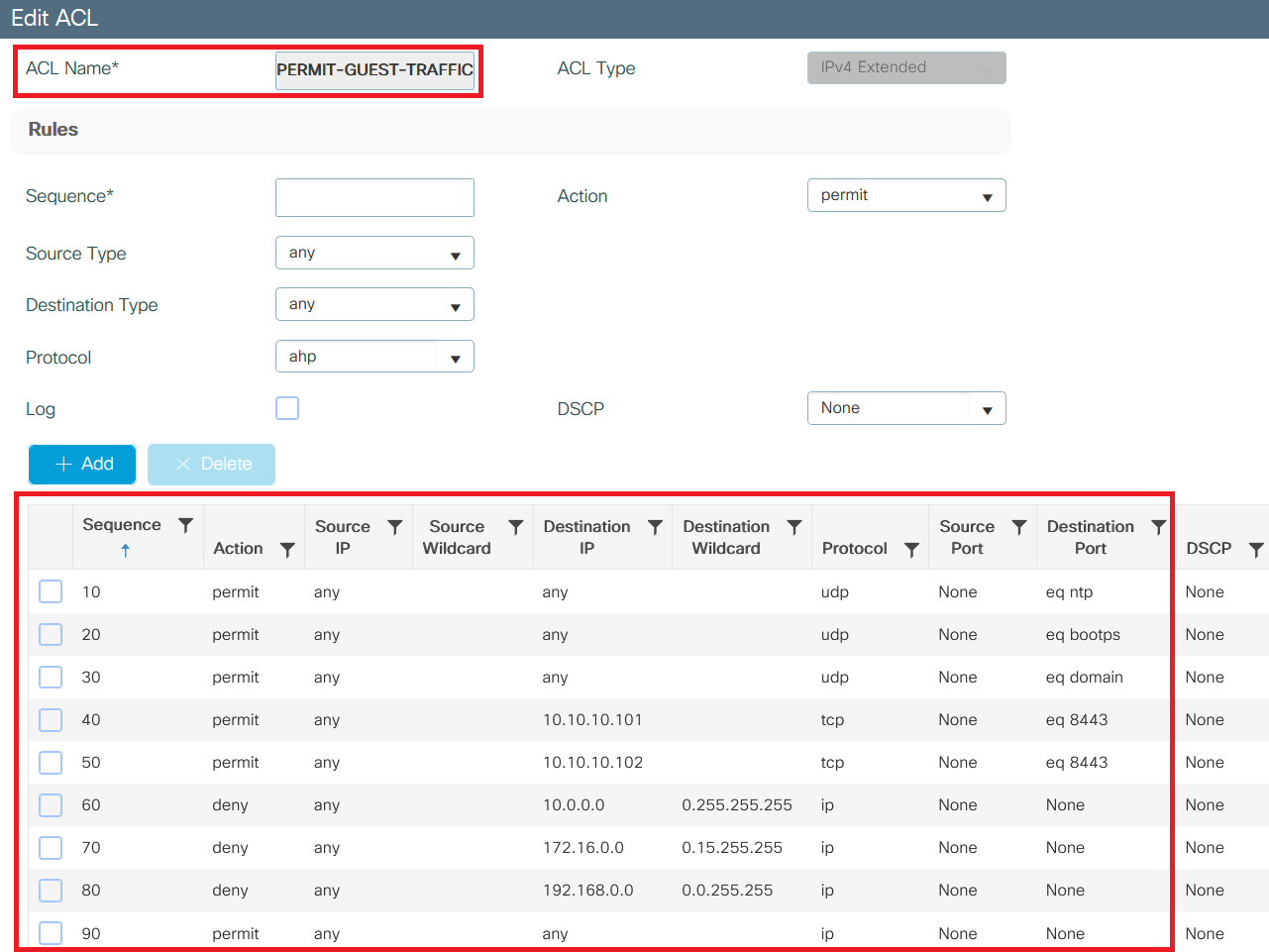Viewport: 1269px width, 952px height.
Task: Open the filter for Source Wildcard column
Action: pos(515,526)
